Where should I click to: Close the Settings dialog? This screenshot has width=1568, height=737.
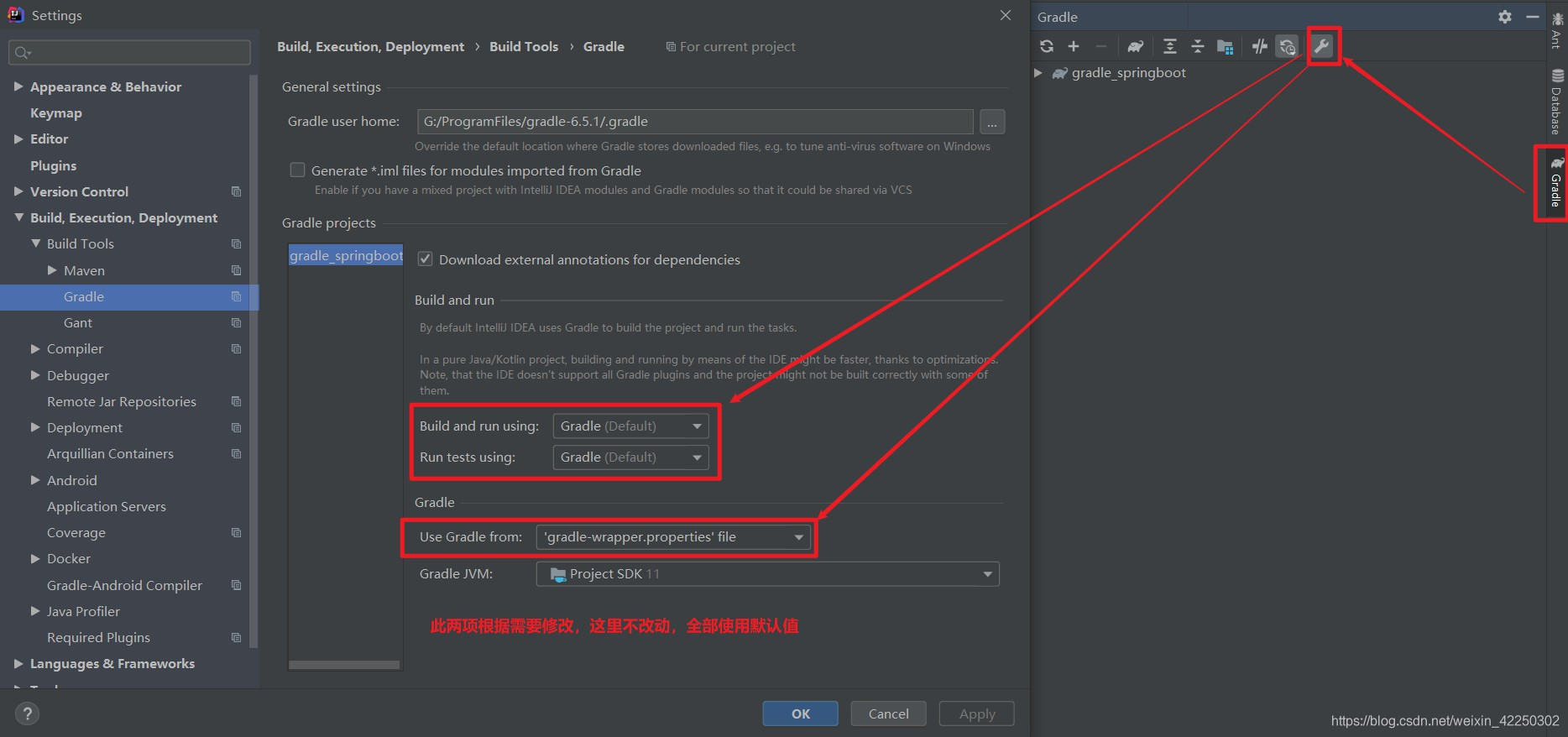coord(1006,15)
